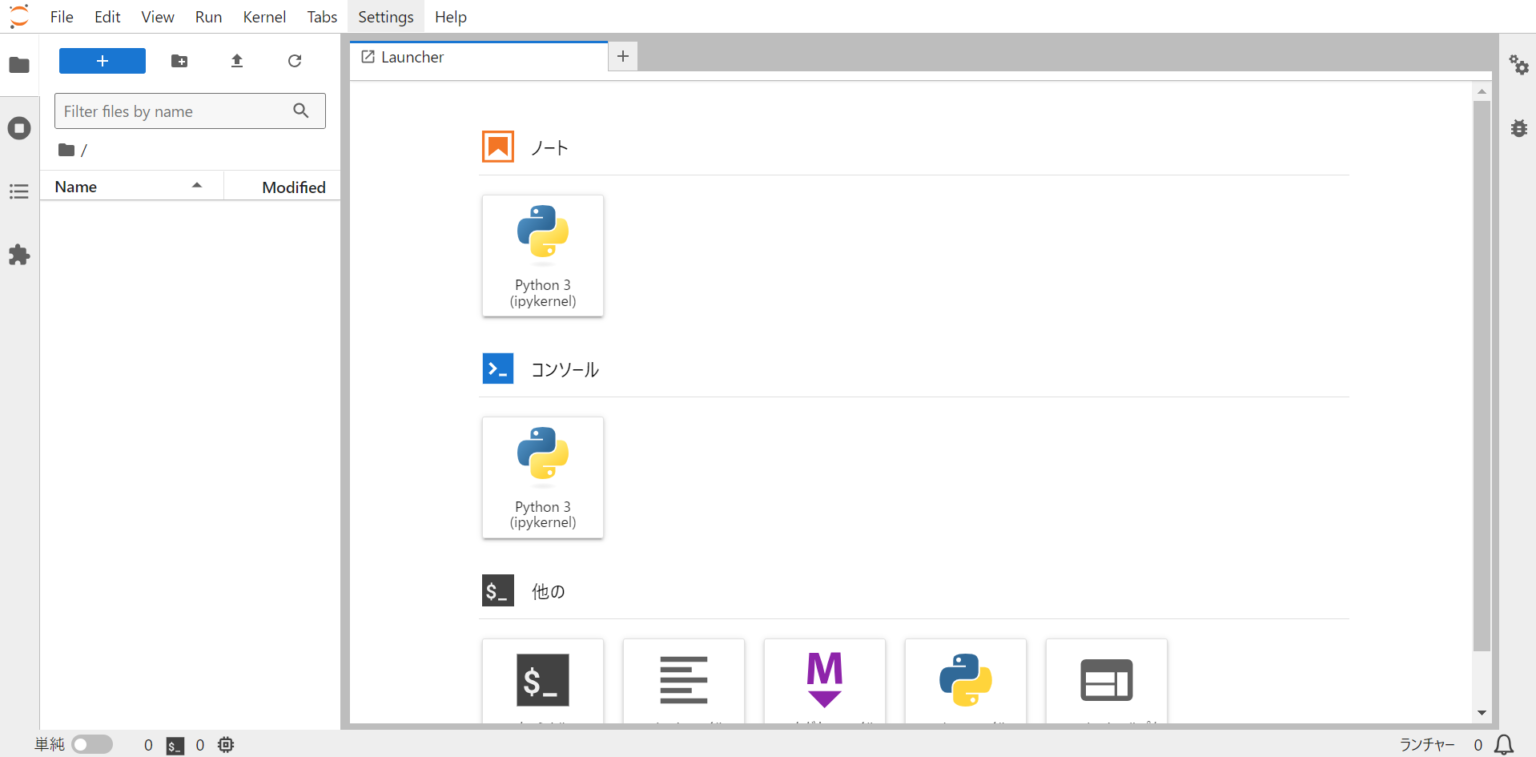Show the Table of Contents panel
The width and height of the screenshot is (1536, 757).
18,191
